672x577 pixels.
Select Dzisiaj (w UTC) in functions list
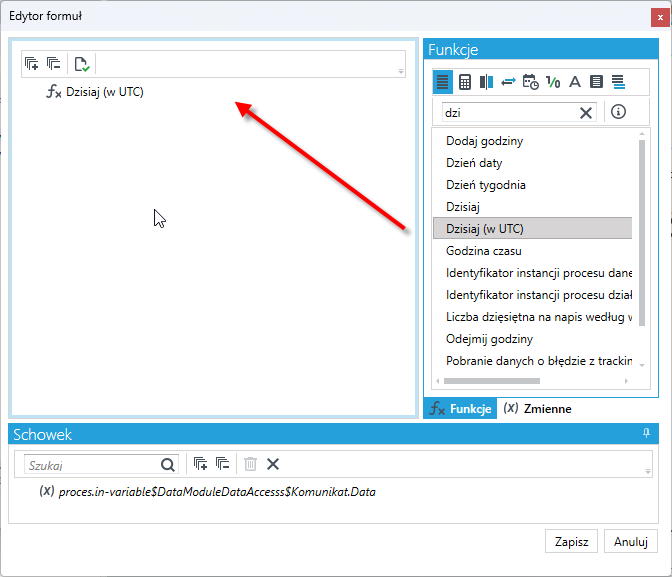click(532, 228)
